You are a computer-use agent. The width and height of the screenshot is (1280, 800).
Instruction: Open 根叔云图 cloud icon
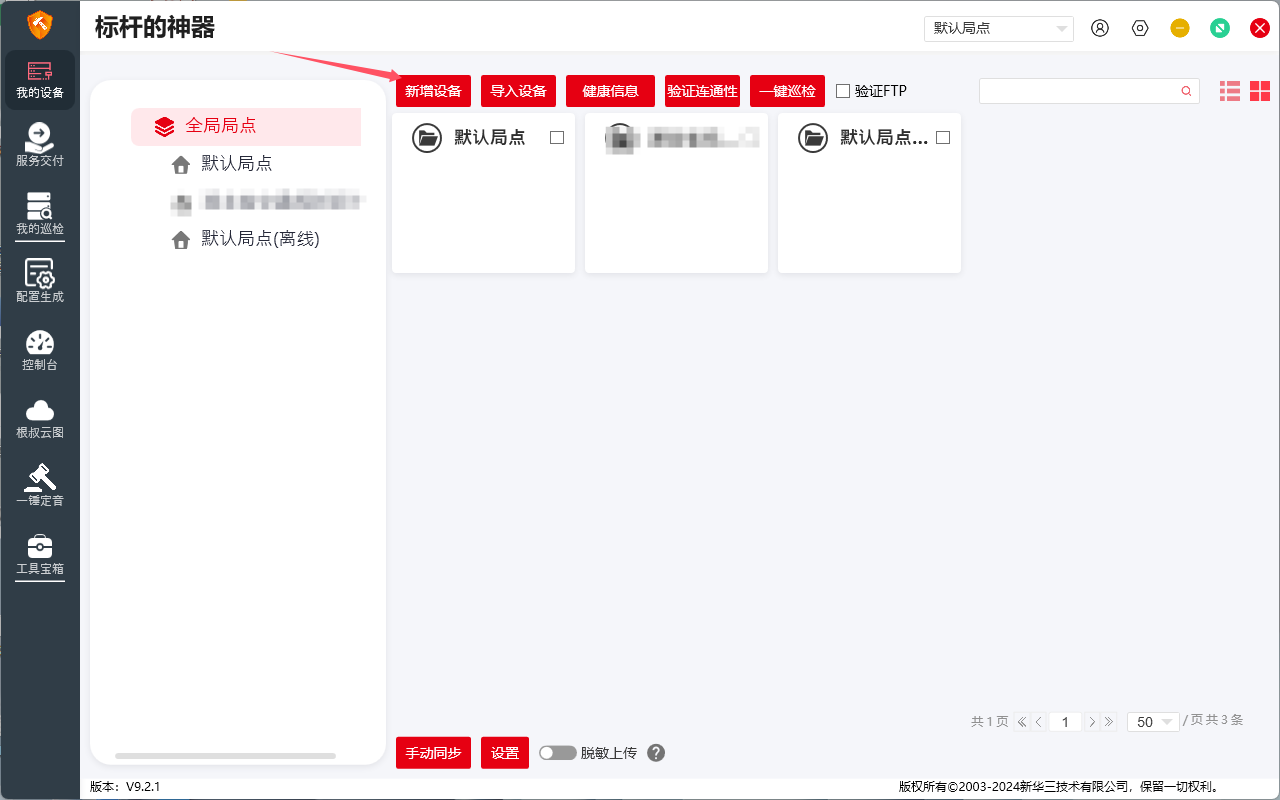coord(40,416)
